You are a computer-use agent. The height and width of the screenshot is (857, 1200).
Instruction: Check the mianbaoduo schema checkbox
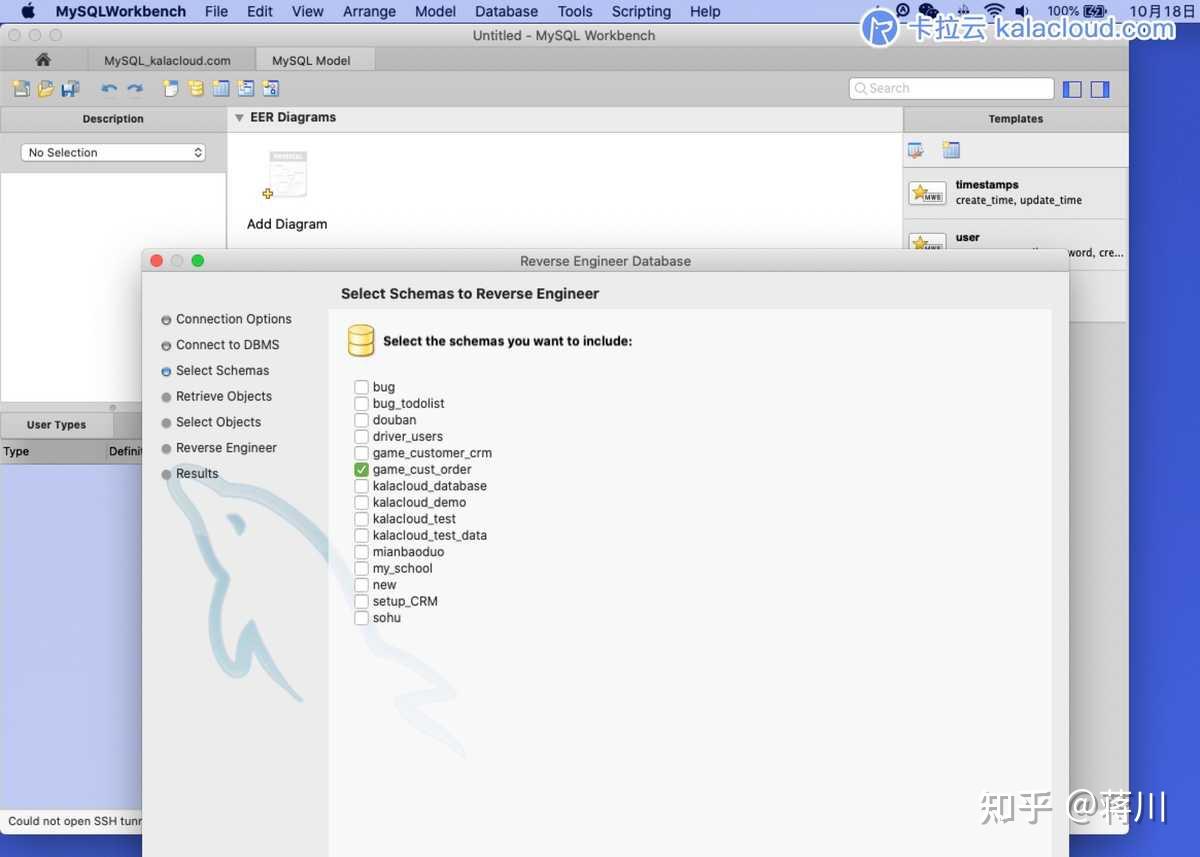click(x=361, y=552)
